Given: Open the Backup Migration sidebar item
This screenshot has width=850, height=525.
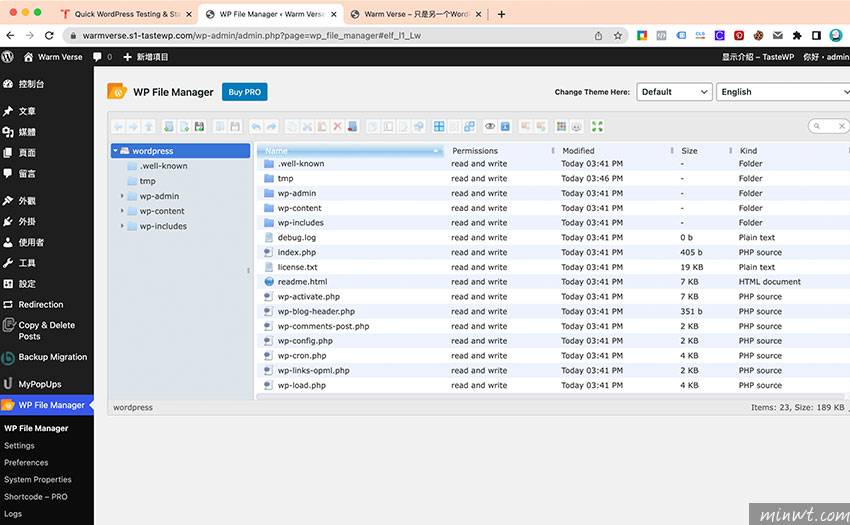Looking at the screenshot, I should click(x=52, y=357).
